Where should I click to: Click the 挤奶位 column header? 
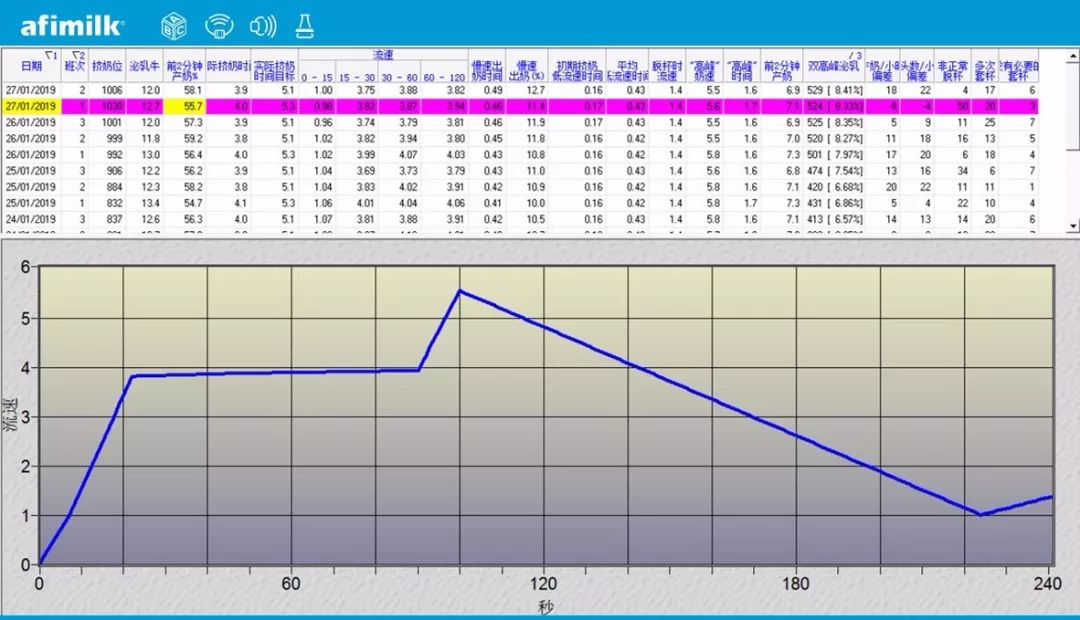click(x=106, y=66)
